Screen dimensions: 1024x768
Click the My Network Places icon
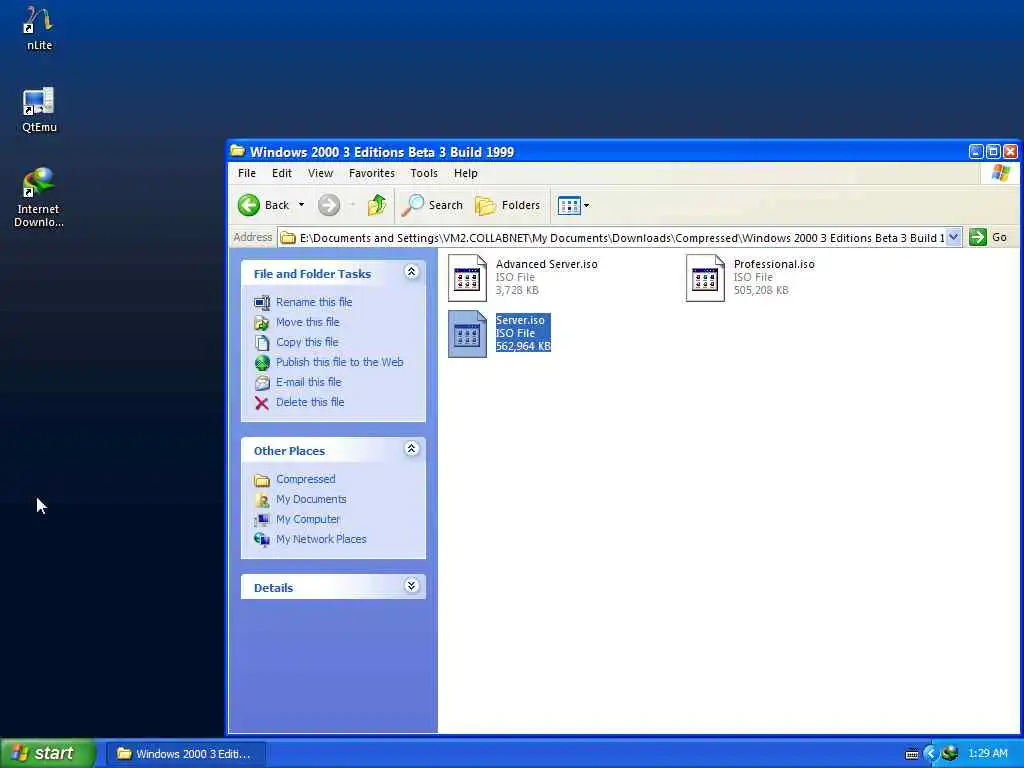262,539
